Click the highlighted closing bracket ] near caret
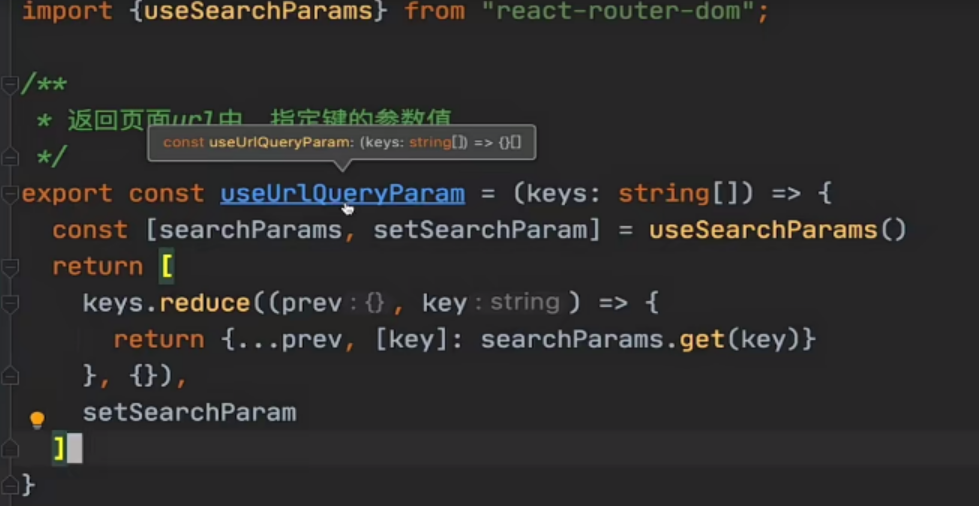979x506 pixels. coord(59,449)
